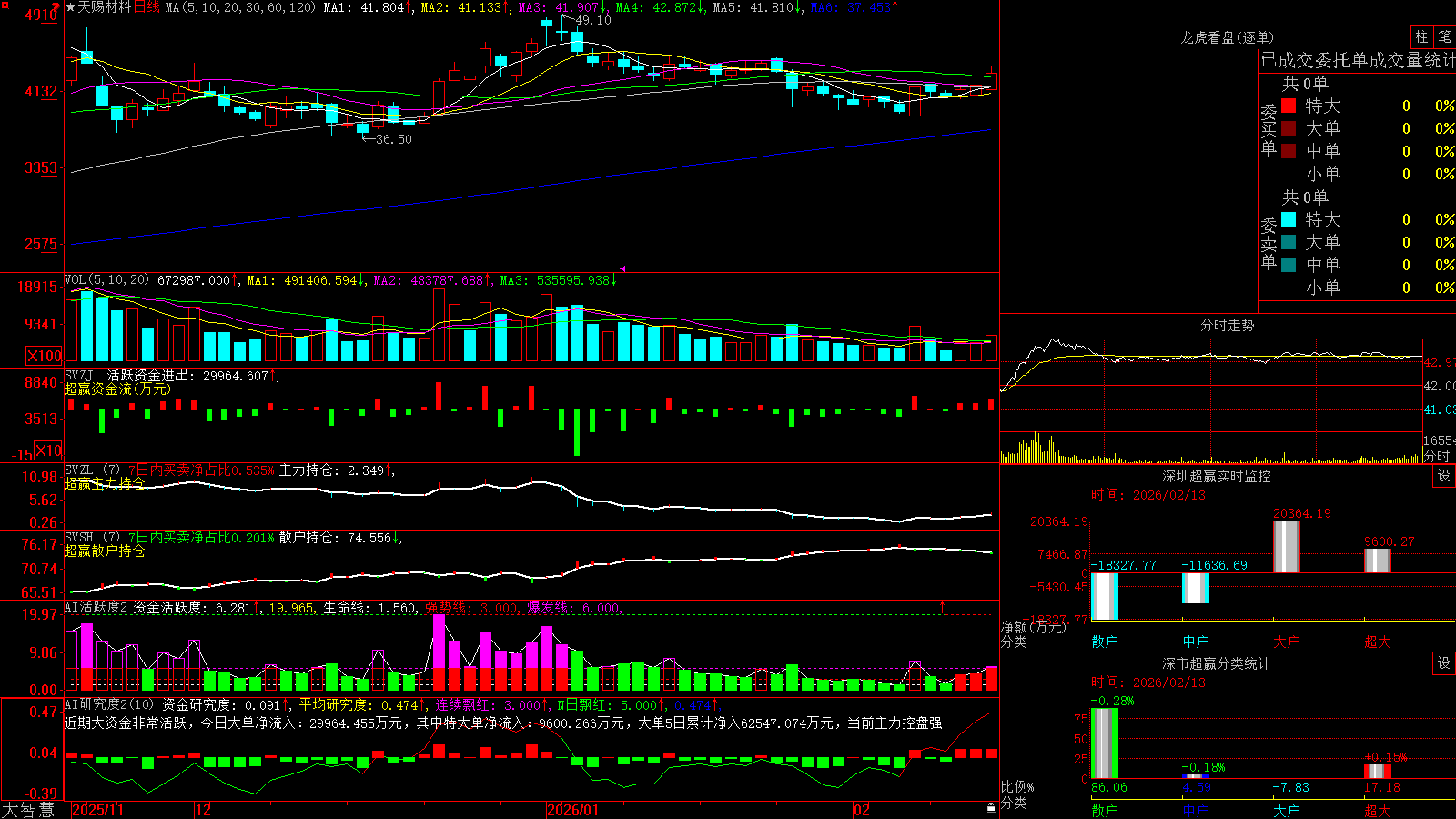Click the red 超大 bar in 分类统计

[x=1378, y=771]
